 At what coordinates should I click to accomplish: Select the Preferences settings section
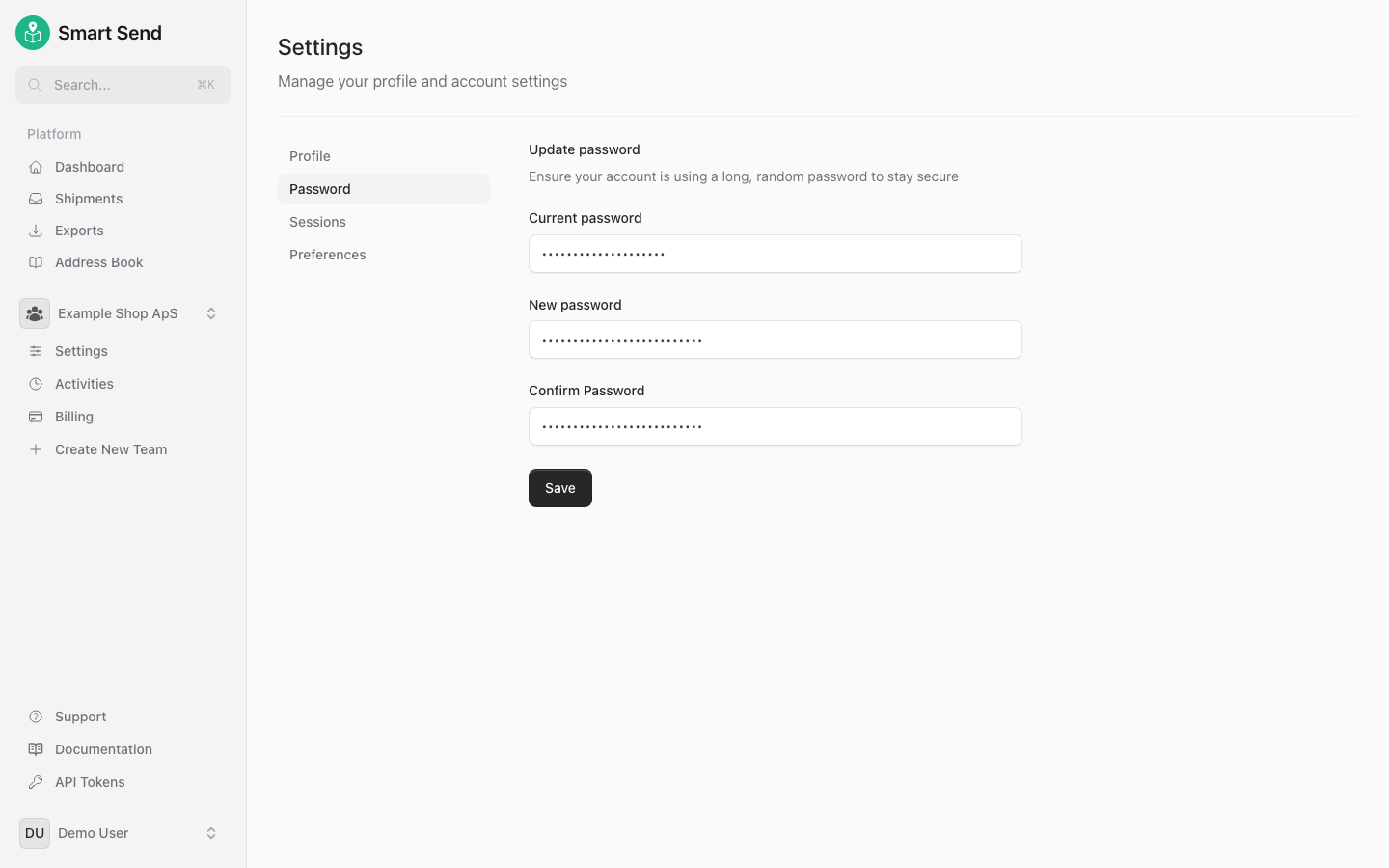tap(327, 254)
